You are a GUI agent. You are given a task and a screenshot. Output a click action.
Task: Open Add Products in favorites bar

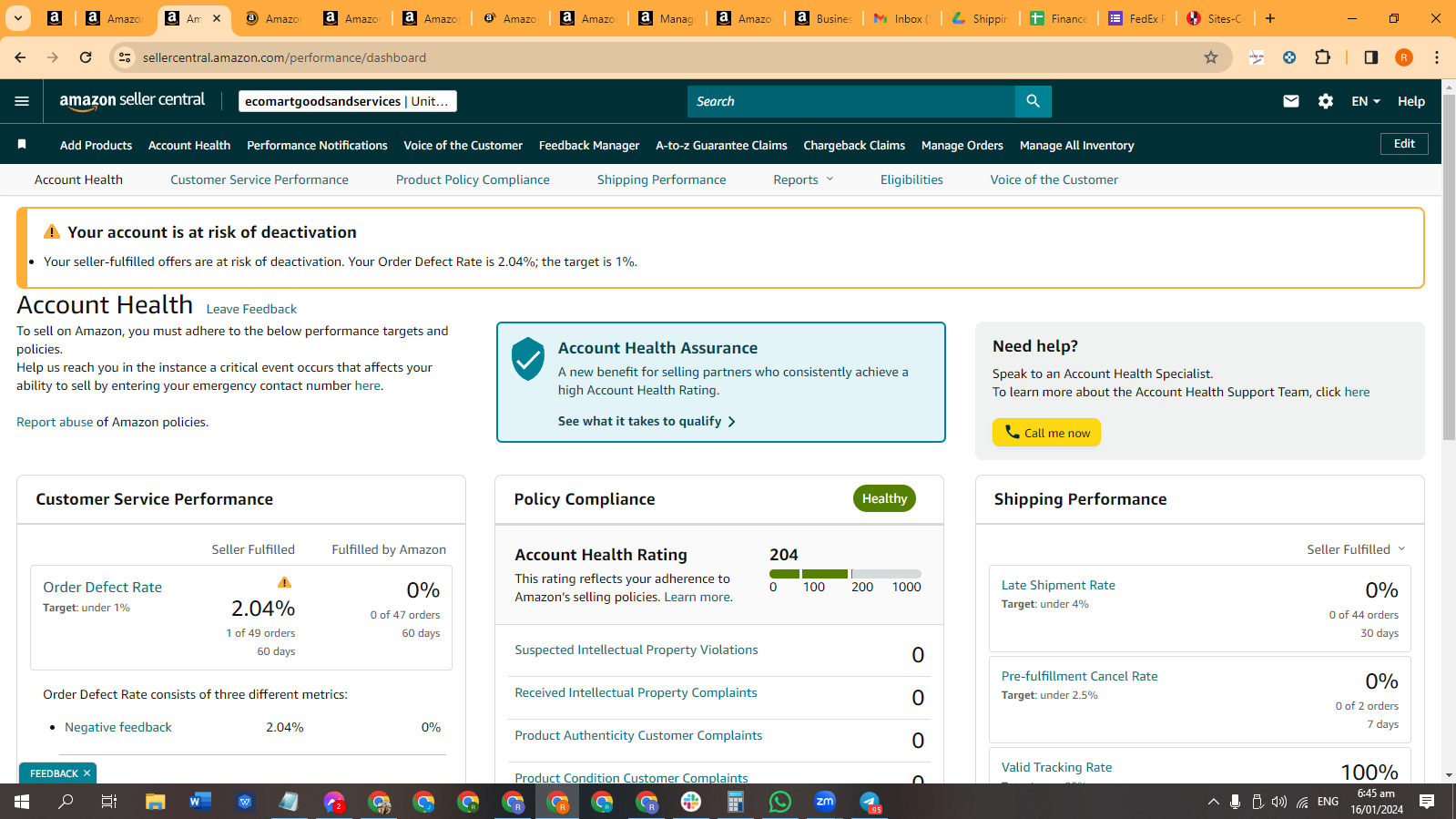pos(96,145)
